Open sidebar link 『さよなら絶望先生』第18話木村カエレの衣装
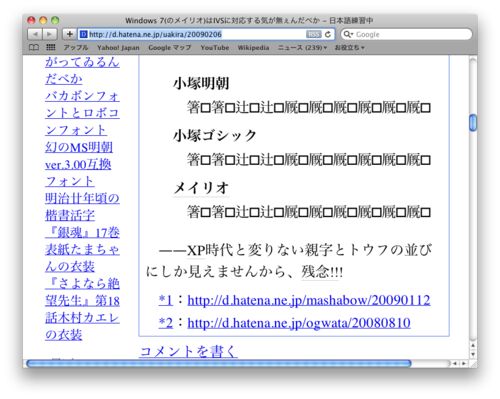500x399 pixels. pos(82,309)
